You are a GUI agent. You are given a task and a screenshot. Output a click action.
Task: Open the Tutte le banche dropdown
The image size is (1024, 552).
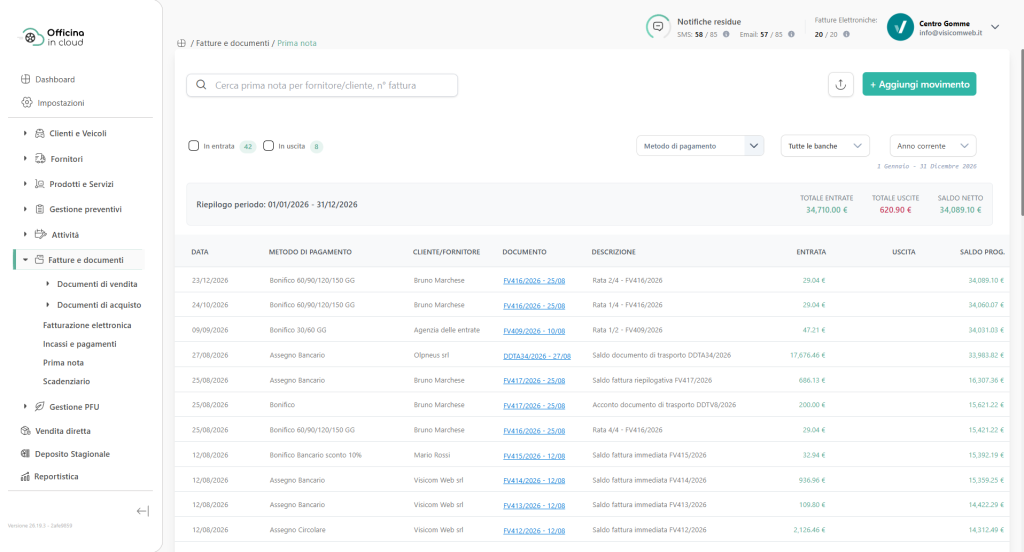(x=825, y=146)
